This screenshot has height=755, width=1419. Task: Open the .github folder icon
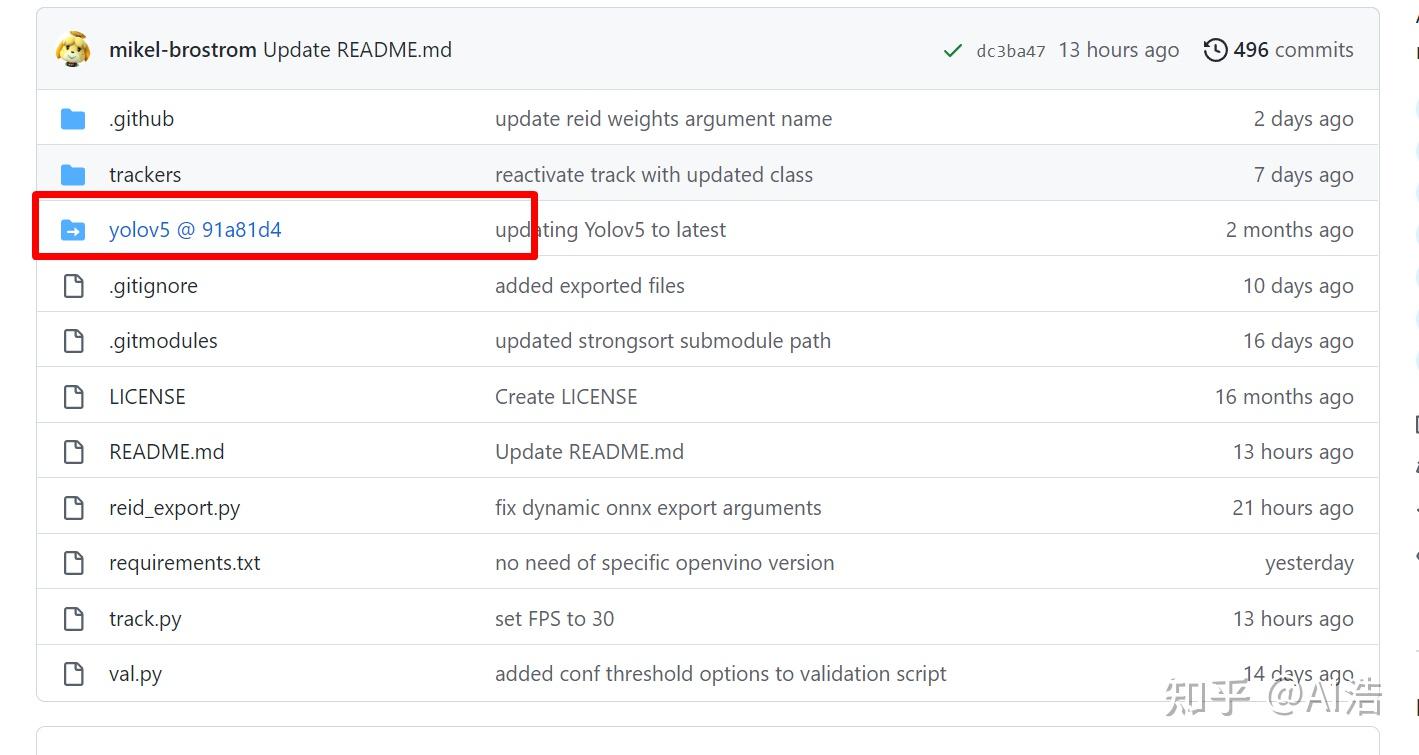pos(73,119)
